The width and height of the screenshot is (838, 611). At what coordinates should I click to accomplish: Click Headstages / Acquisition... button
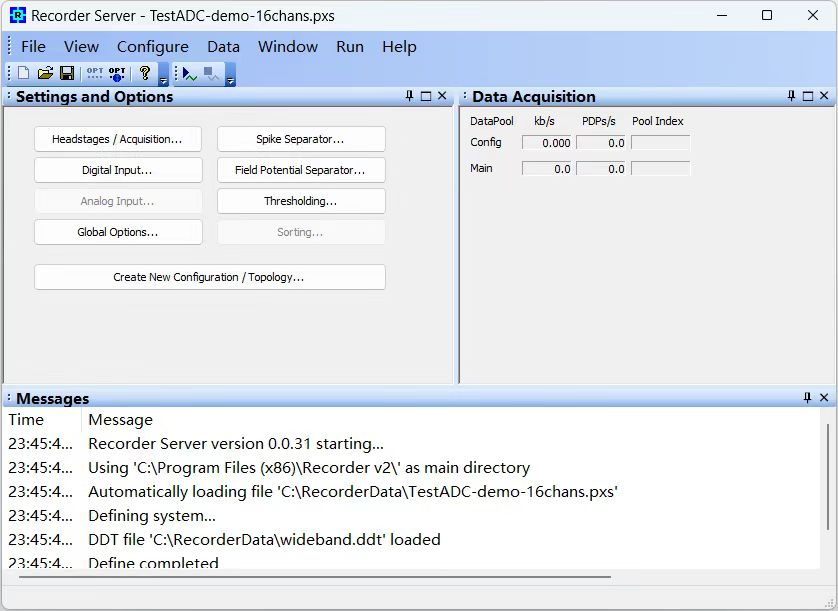tap(118, 139)
